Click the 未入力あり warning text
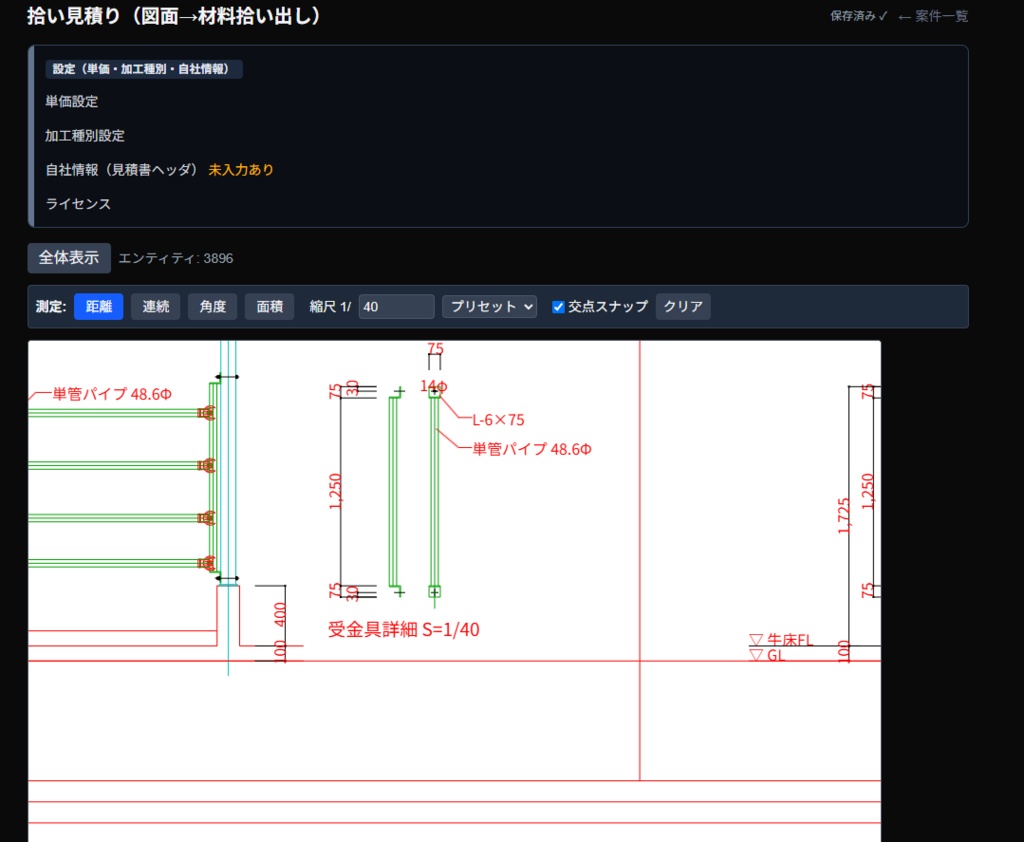Image resolution: width=1024 pixels, height=842 pixels. coord(241,170)
